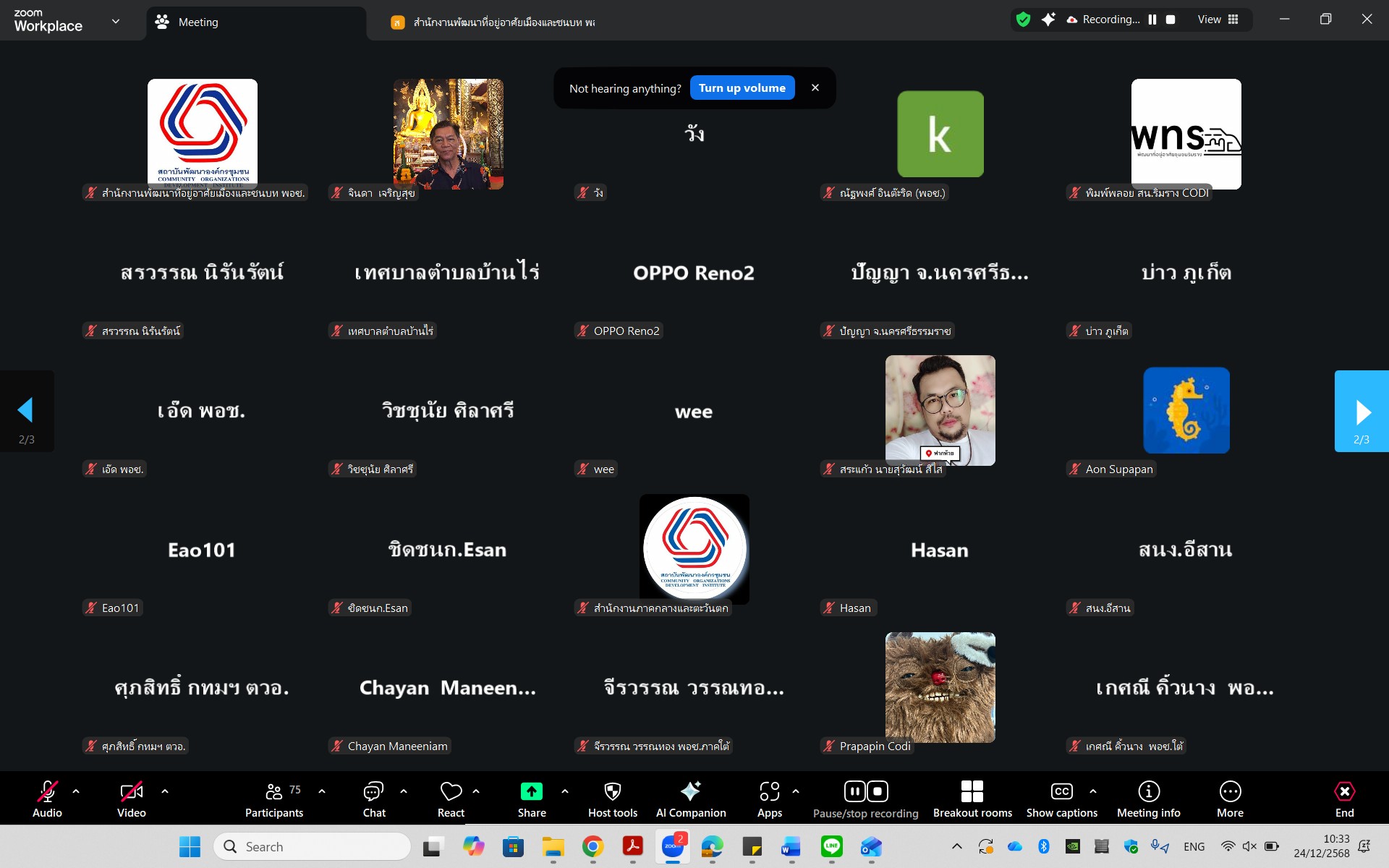Click Turn up volume button
The height and width of the screenshot is (868, 1389).
pos(742,88)
